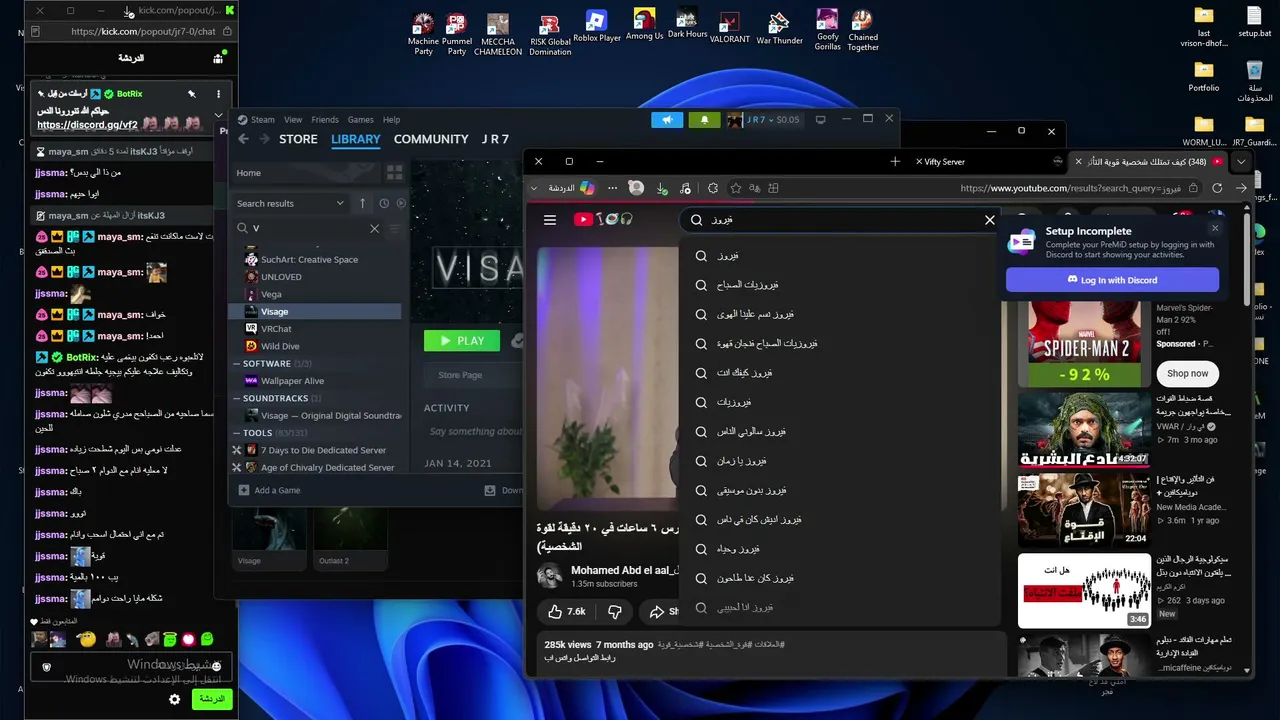Open Goofy Gorillas desktop shortcut
The height and width of the screenshot is (720, 1280).
827,30
